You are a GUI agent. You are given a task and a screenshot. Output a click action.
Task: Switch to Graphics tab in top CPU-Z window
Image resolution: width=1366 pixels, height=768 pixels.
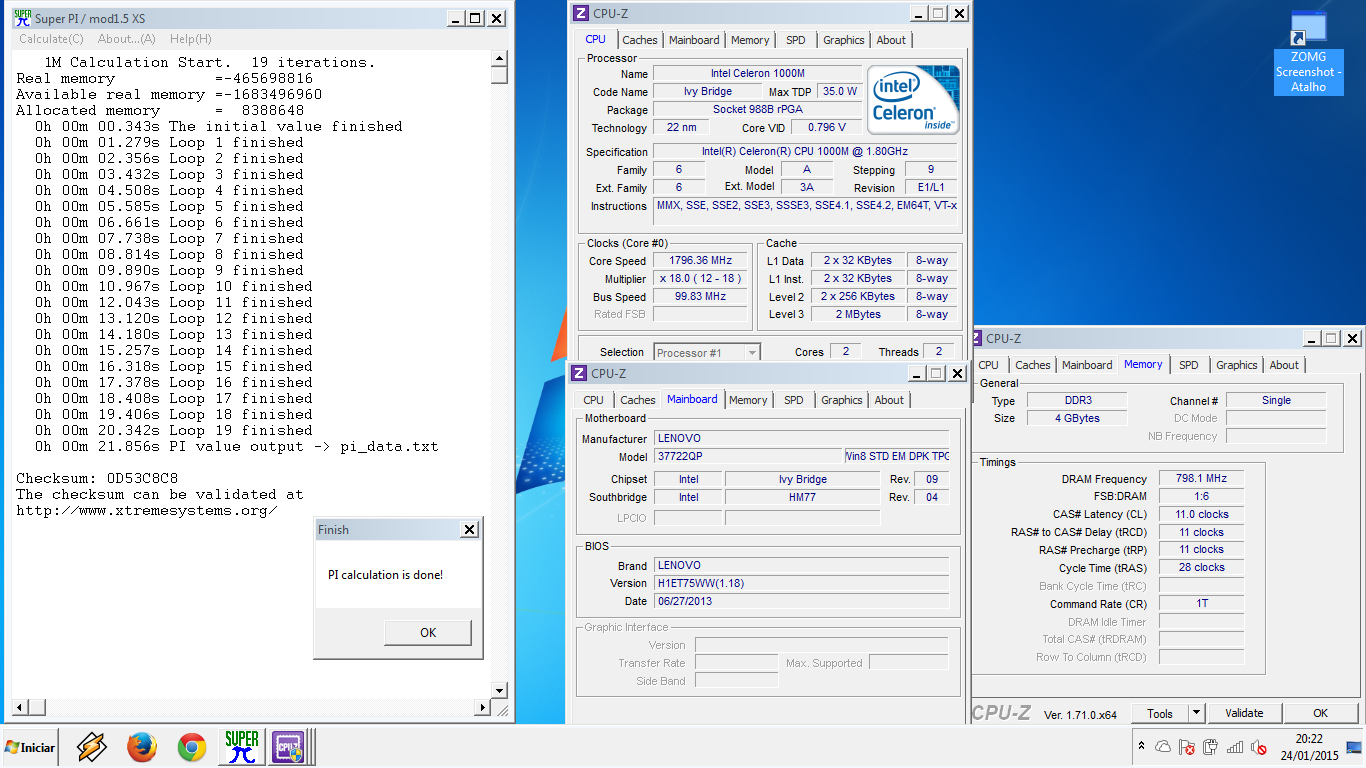tap(844, 40)
